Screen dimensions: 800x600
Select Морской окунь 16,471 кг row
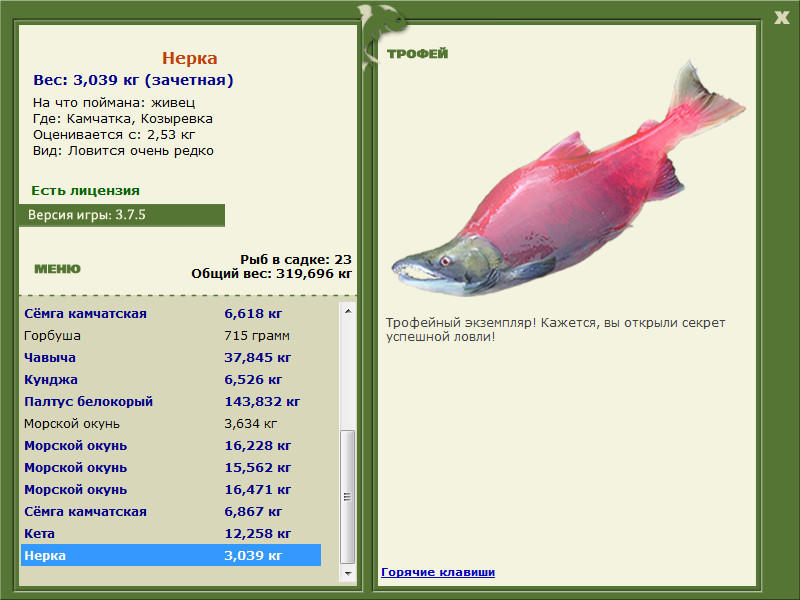coord(171,489)
